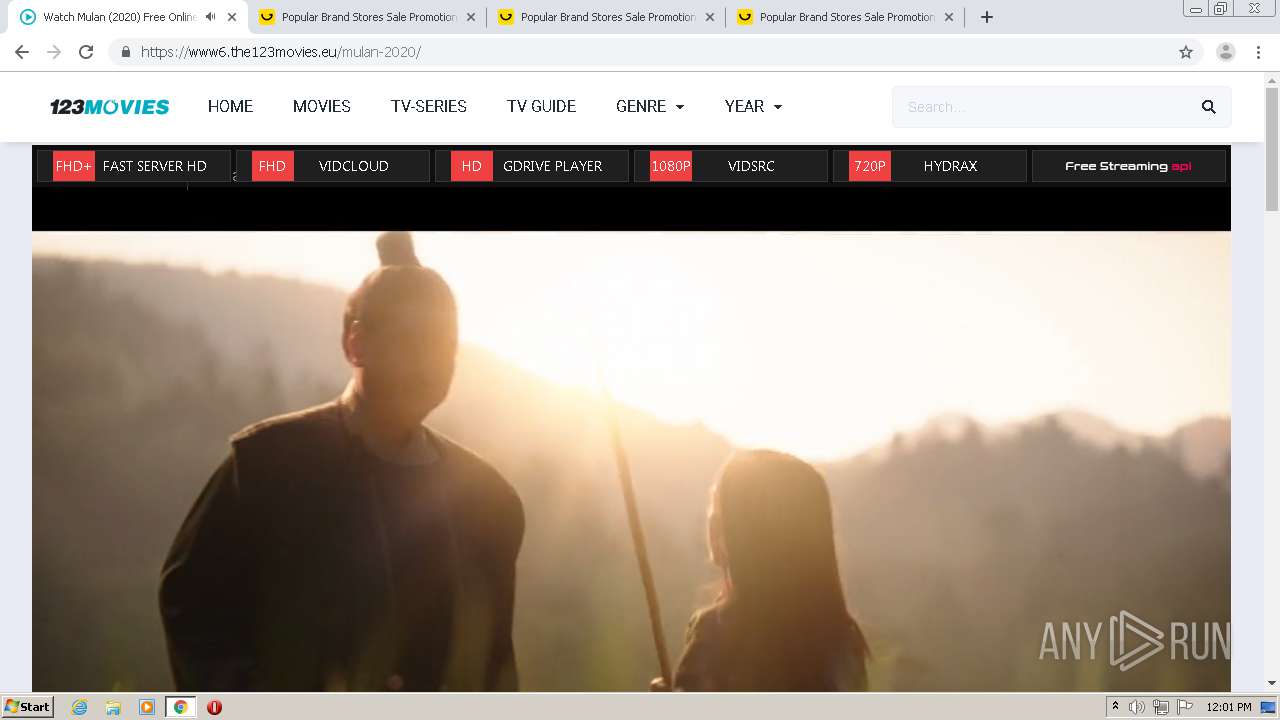Image resolution: width=1280 pixels, height=720 pixels.
Task: Expand the YEAR dropdown
Action: 753,106
